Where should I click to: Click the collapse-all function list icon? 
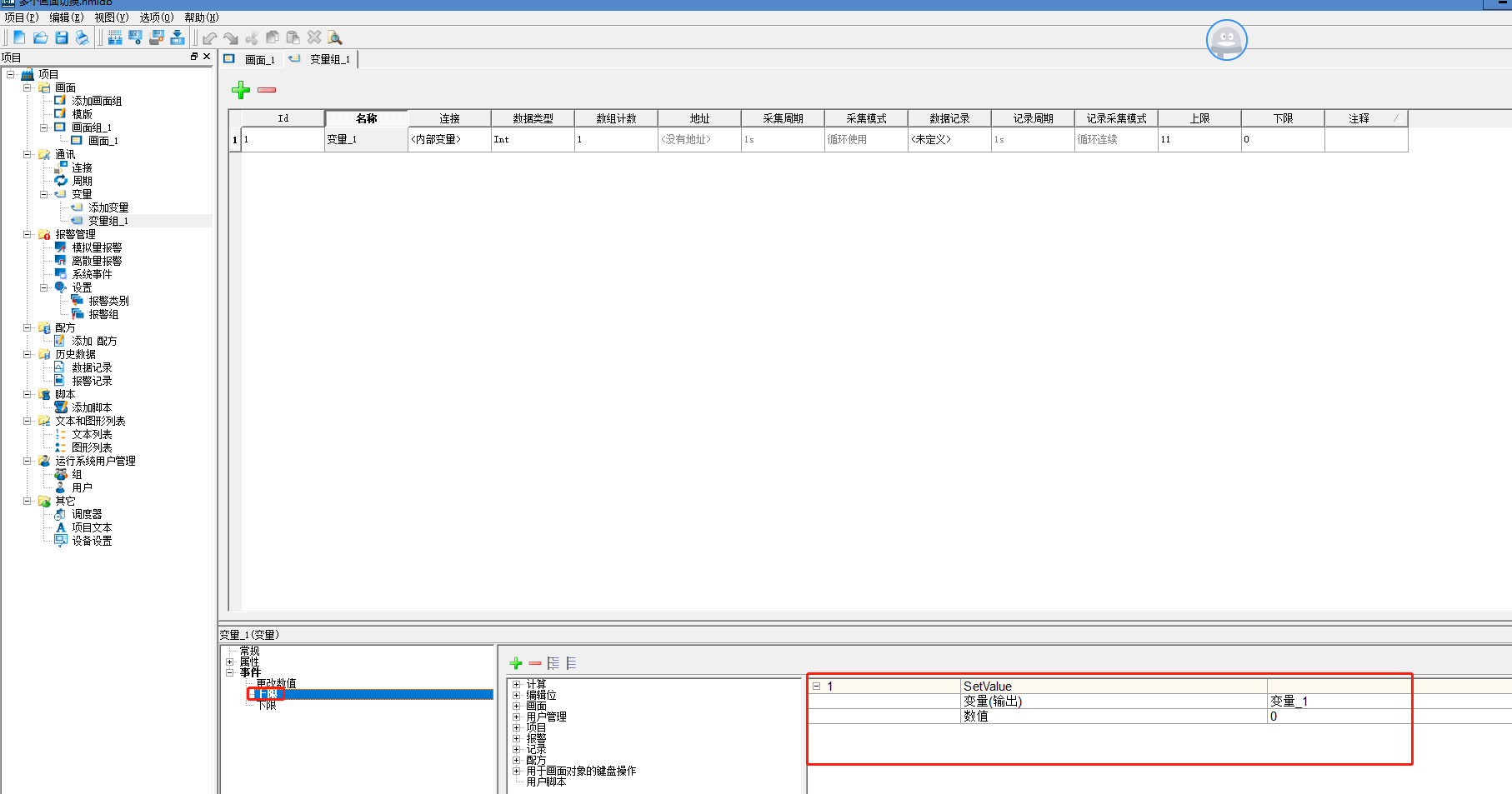click(x=571, y=663)
